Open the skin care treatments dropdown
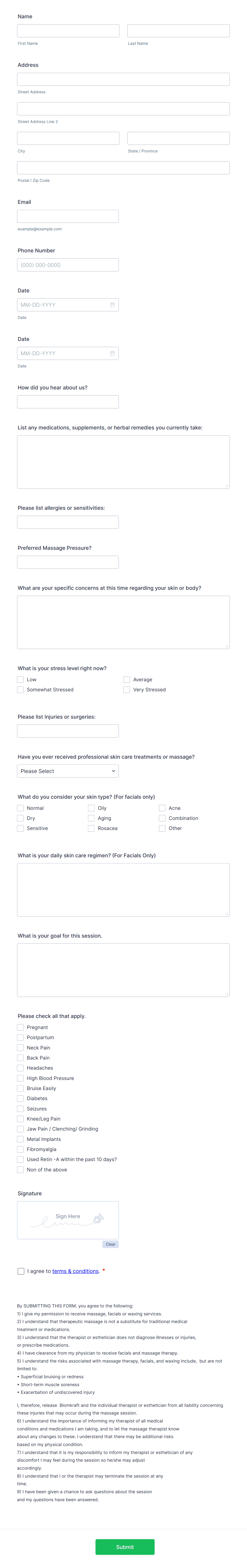Image resolution: width=247 pixels, height=1568 pixels. (x=67, y=771)
